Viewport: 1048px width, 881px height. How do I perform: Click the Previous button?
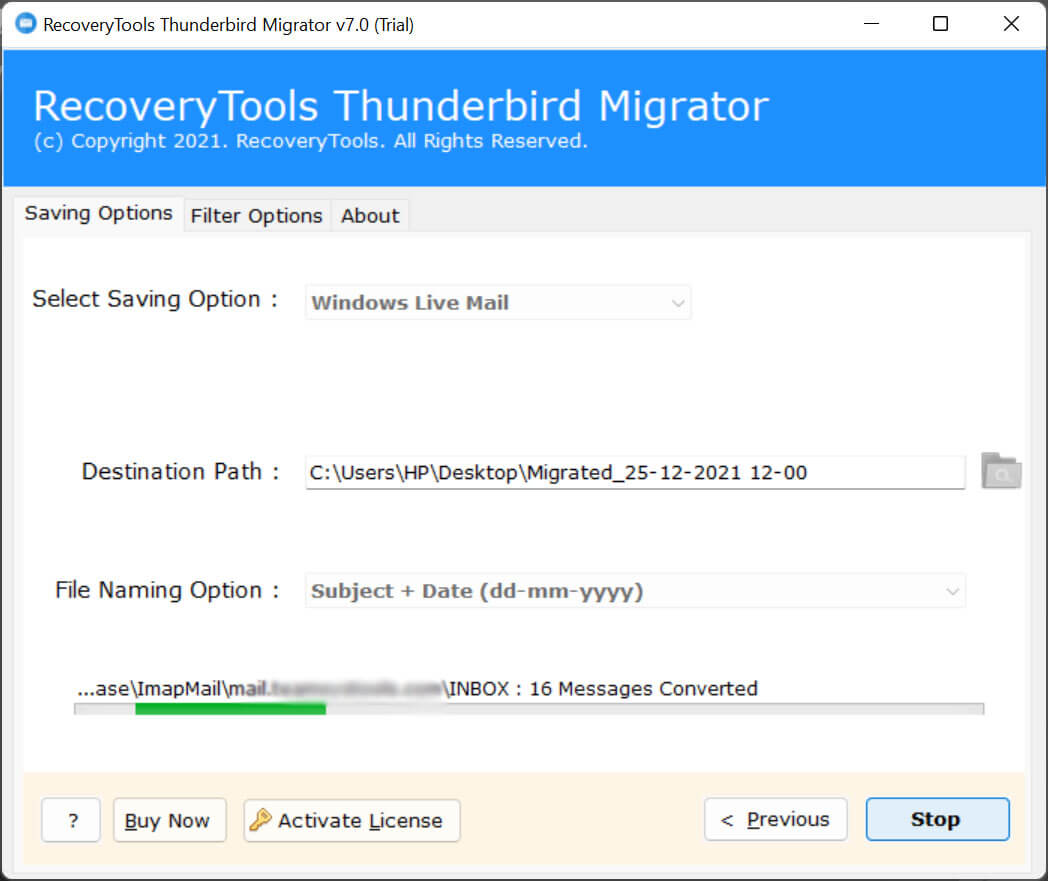[775, 819]
